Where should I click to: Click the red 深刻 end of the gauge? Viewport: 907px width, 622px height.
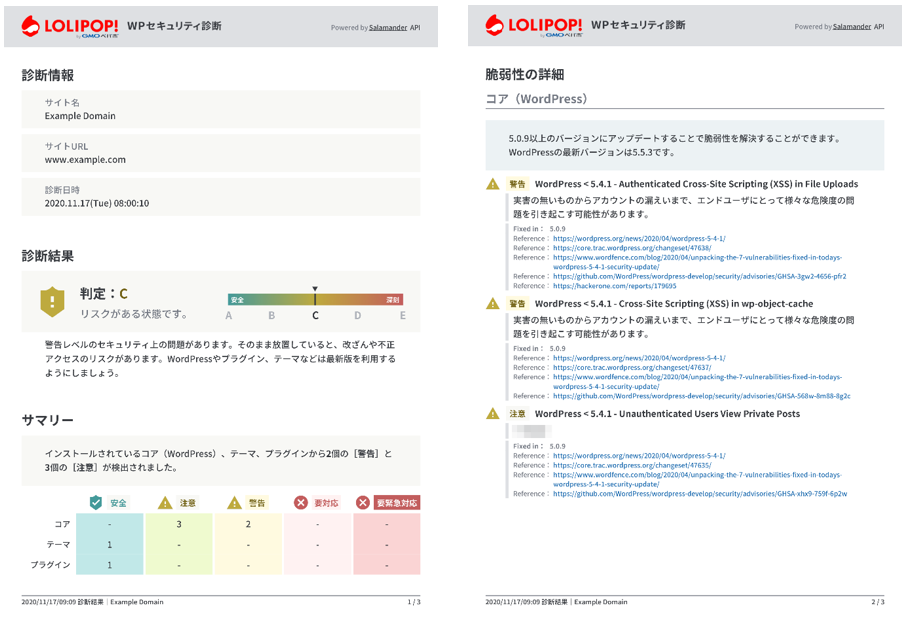tap(393, 300)
